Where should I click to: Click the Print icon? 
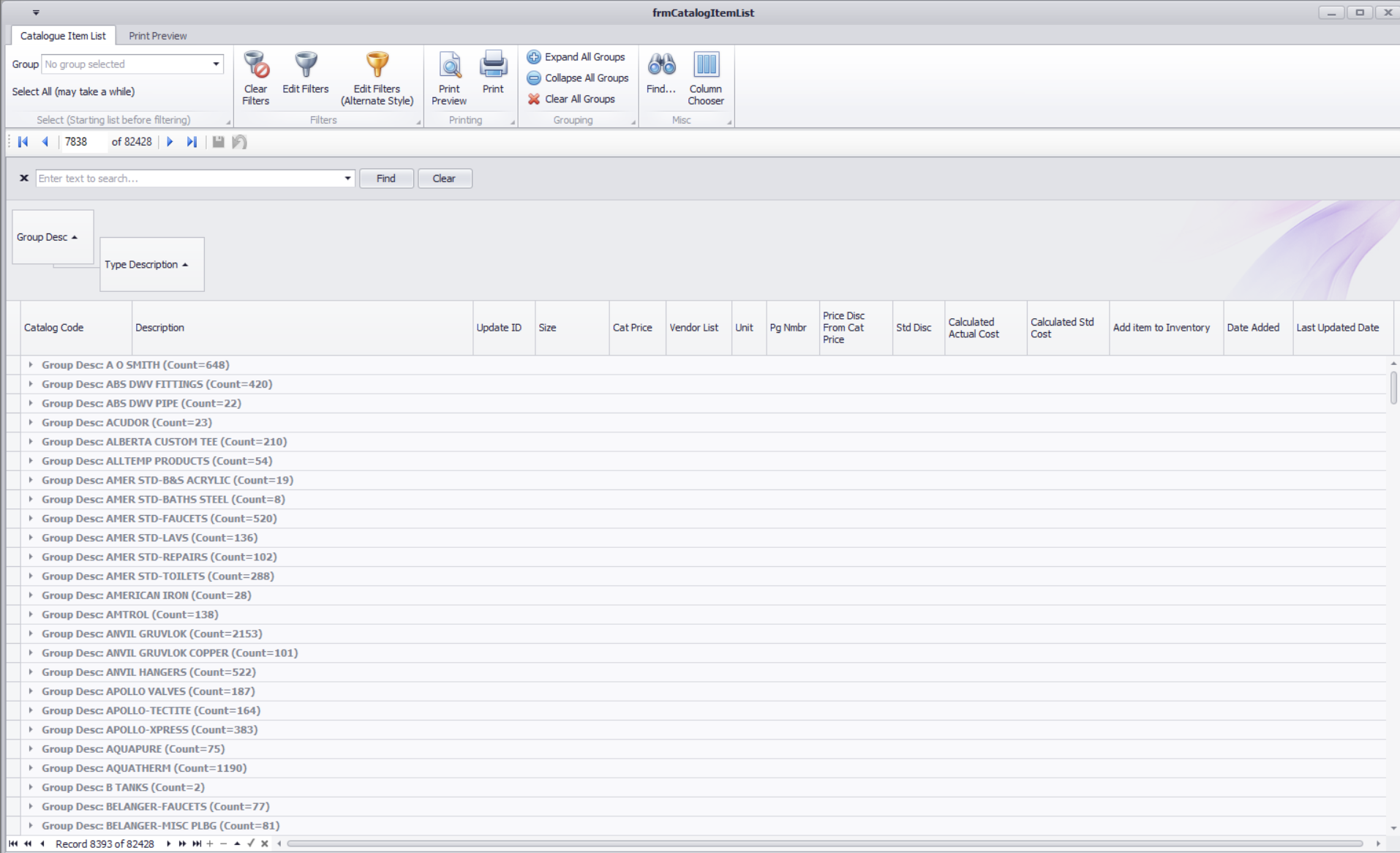click(493, 64)
